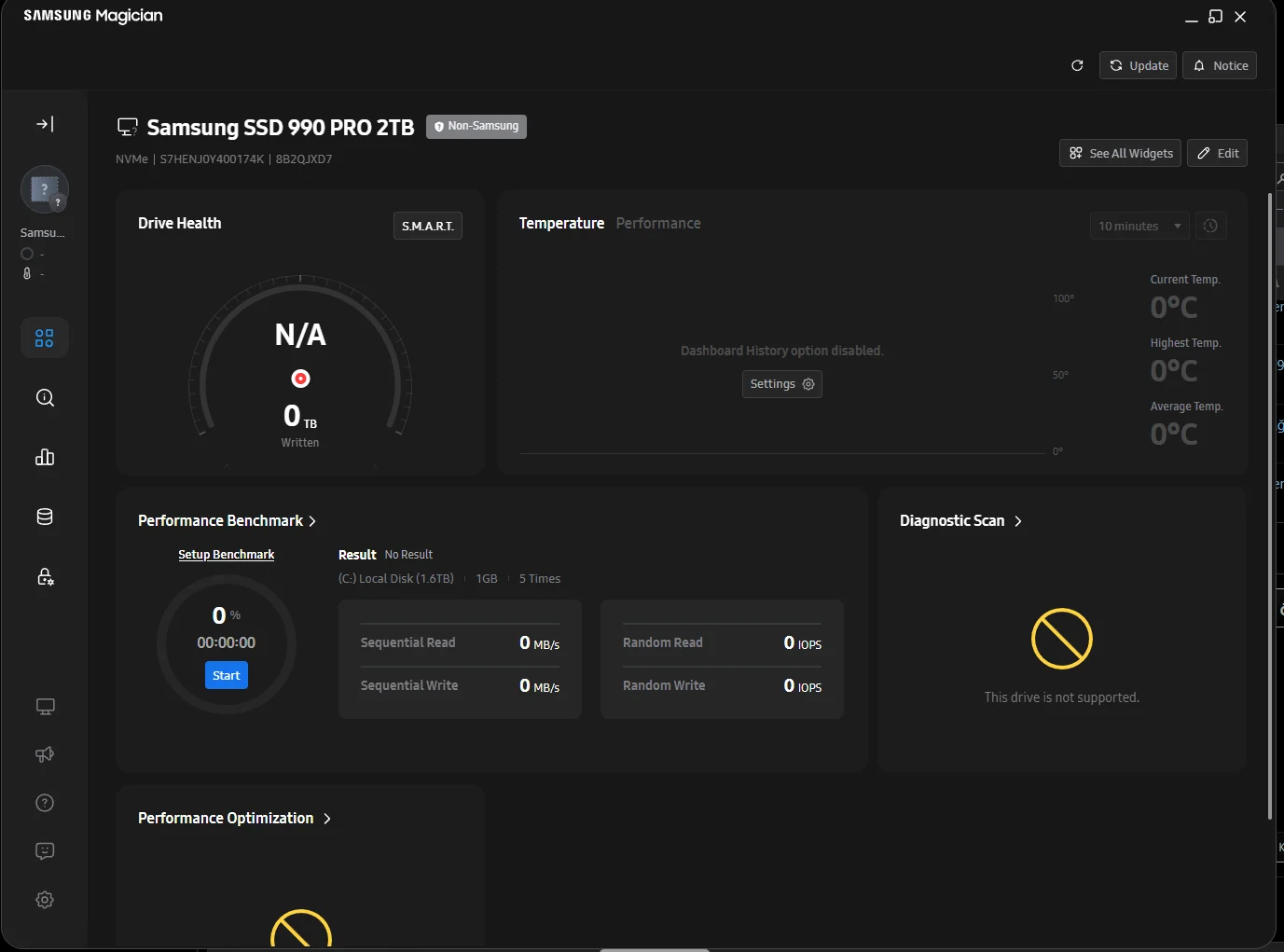The image size is (1284, 952).
Task: Expand the collapsed sidebar with arrow icon
Action: click(45, 124)
